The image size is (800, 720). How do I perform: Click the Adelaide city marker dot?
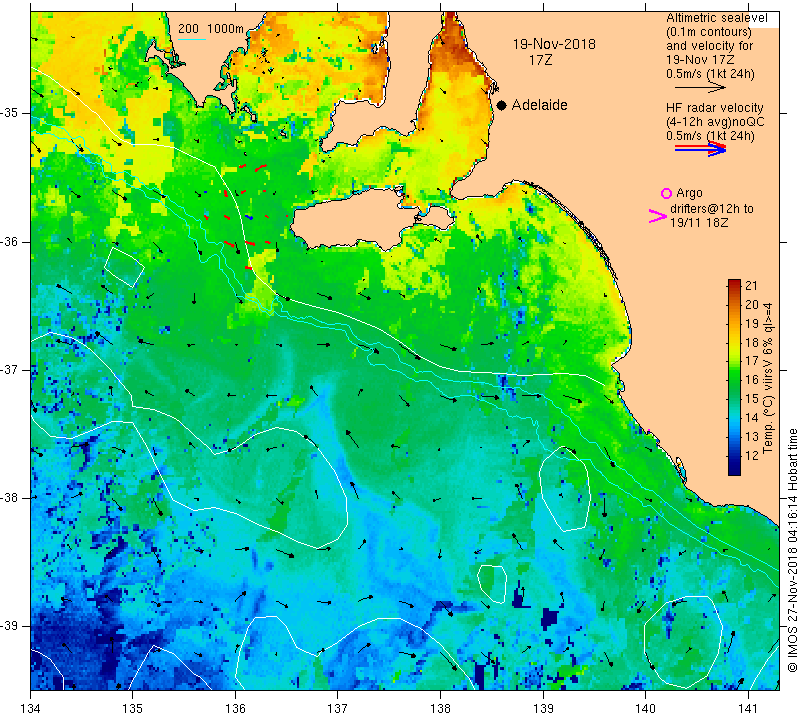[502, 105]
